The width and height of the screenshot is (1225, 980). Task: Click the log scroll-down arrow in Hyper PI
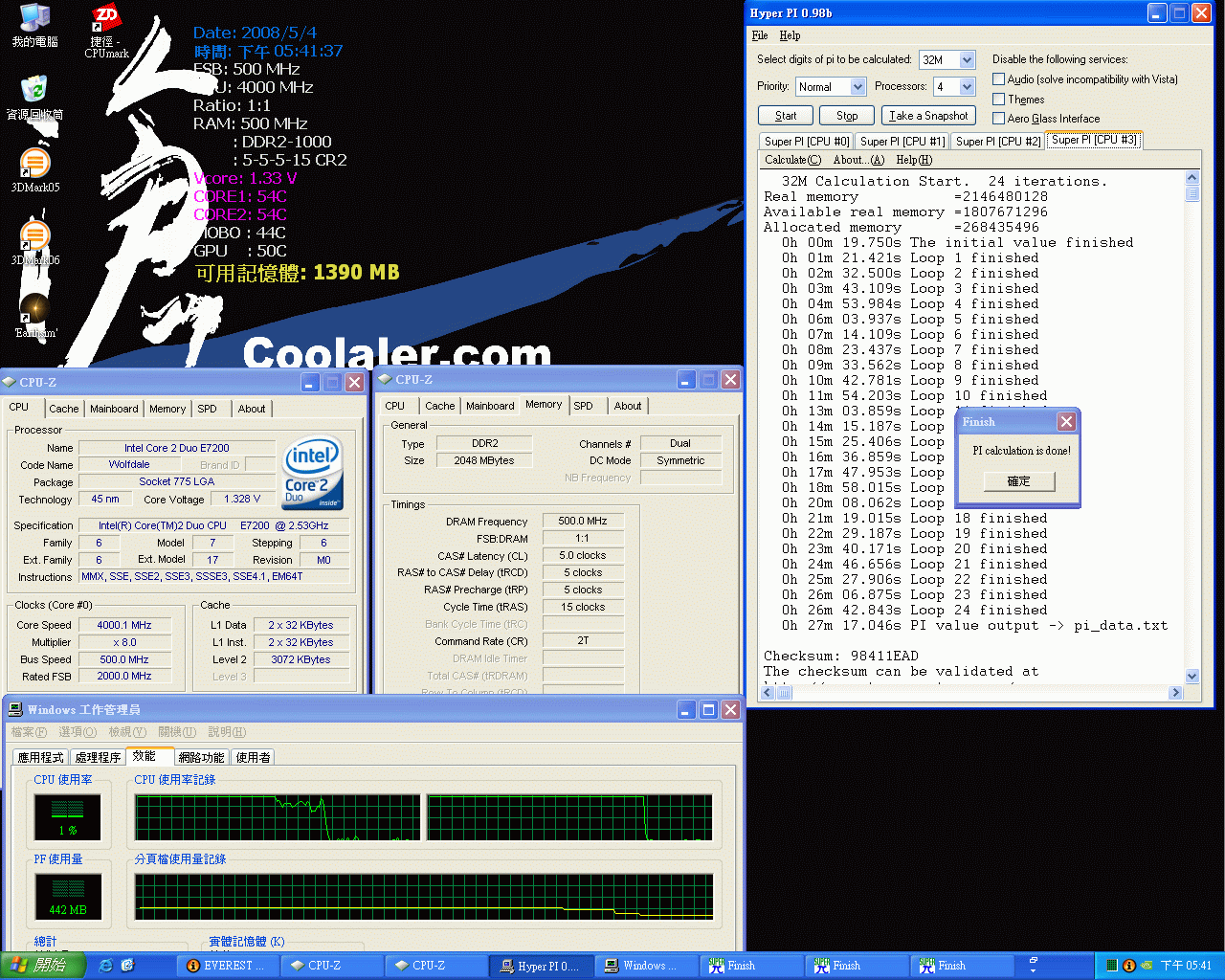click(1192, 677)
